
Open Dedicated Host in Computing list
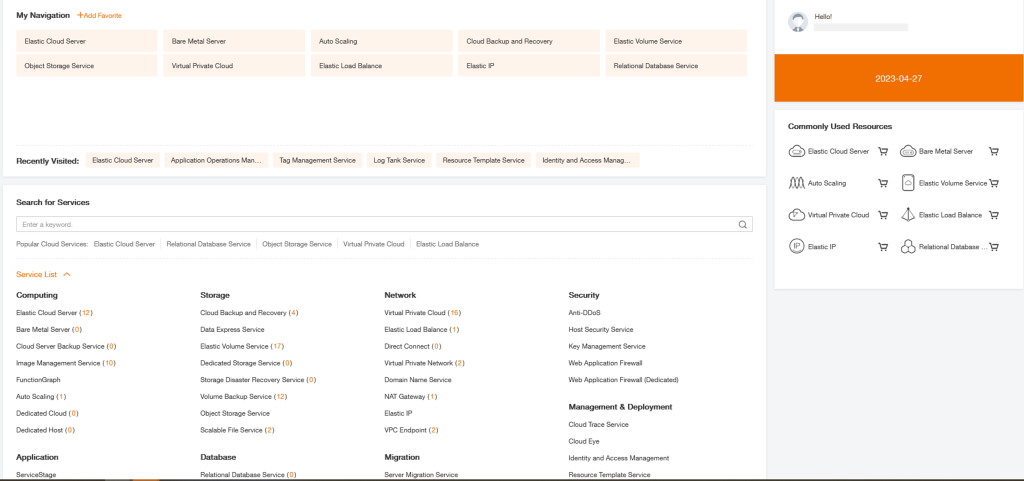point(46,430)
